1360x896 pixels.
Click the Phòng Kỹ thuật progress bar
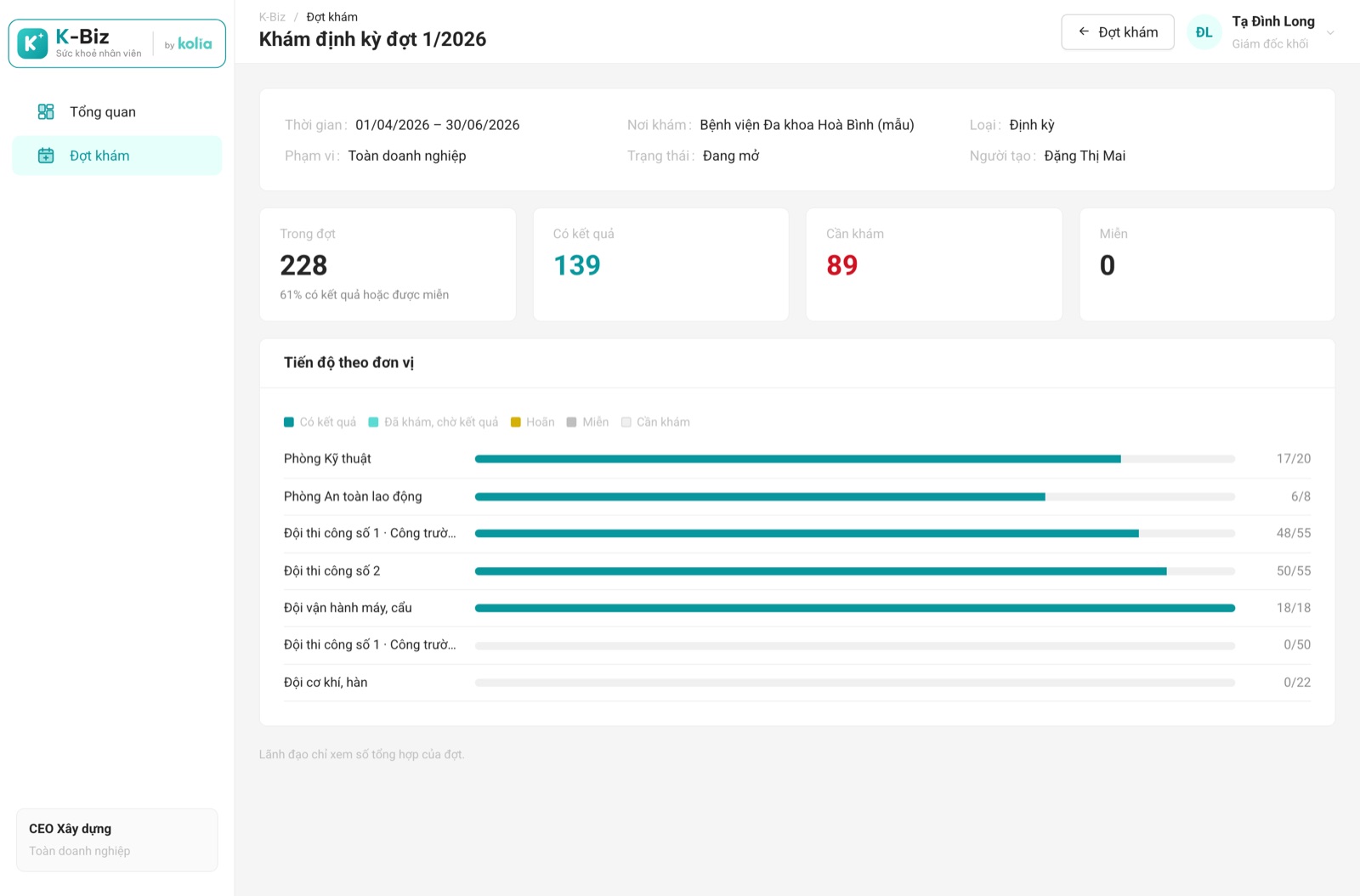click(x=855, y=459)
